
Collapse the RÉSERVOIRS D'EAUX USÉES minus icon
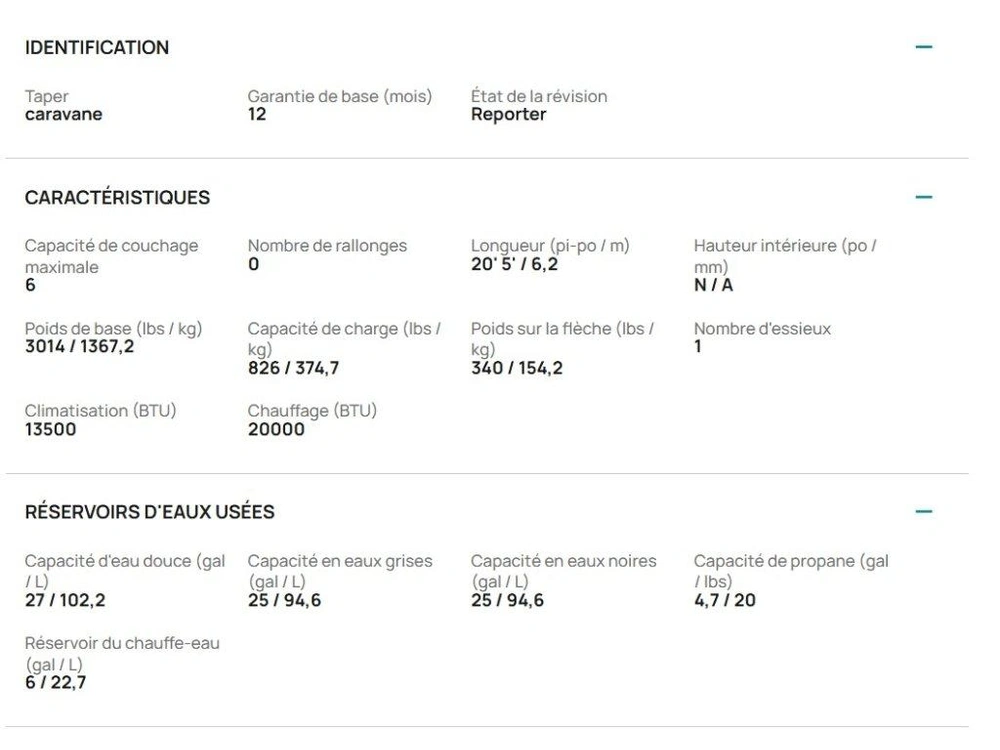923,512
